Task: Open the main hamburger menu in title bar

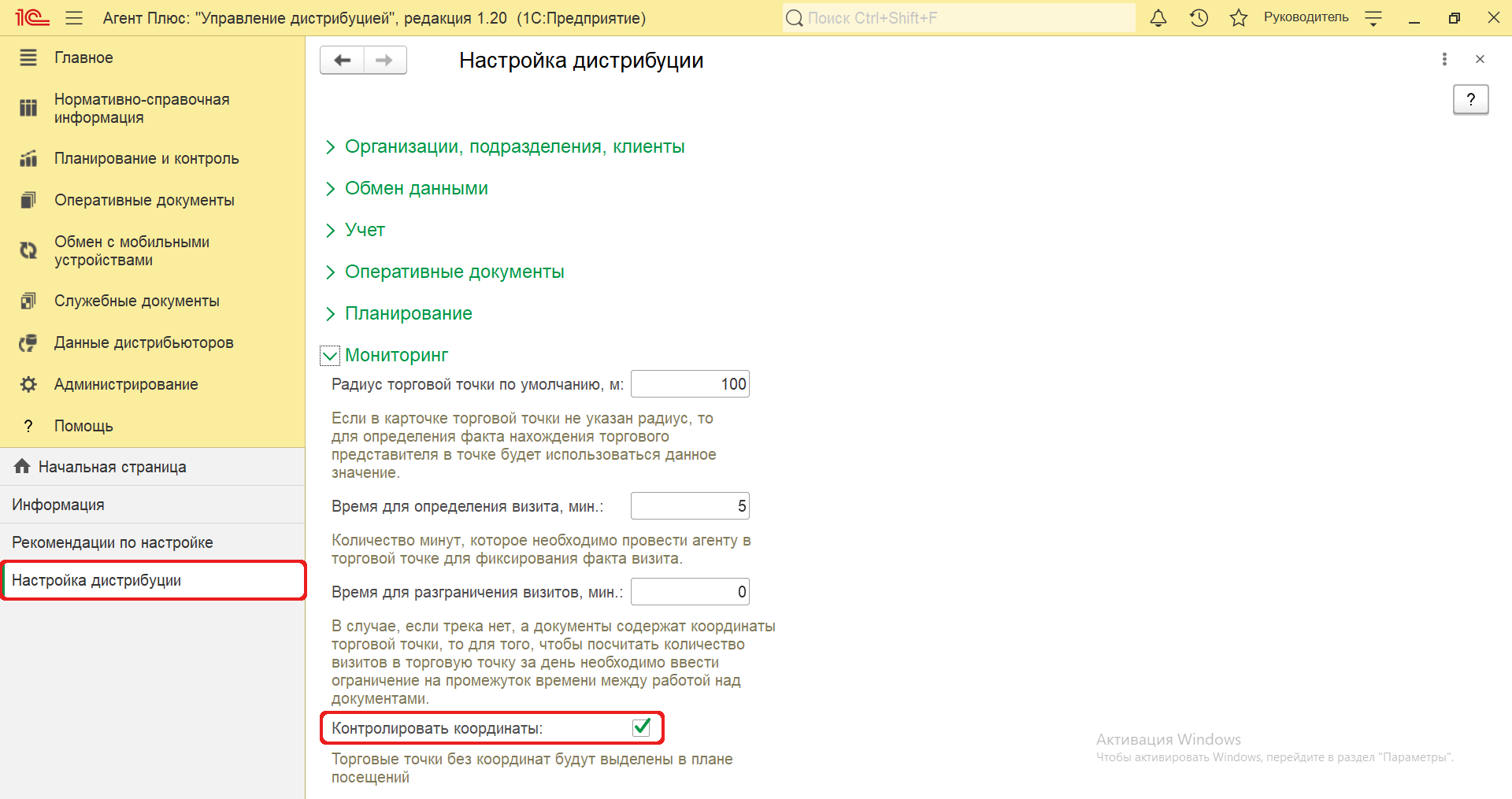Action: [x=74, y=17]
